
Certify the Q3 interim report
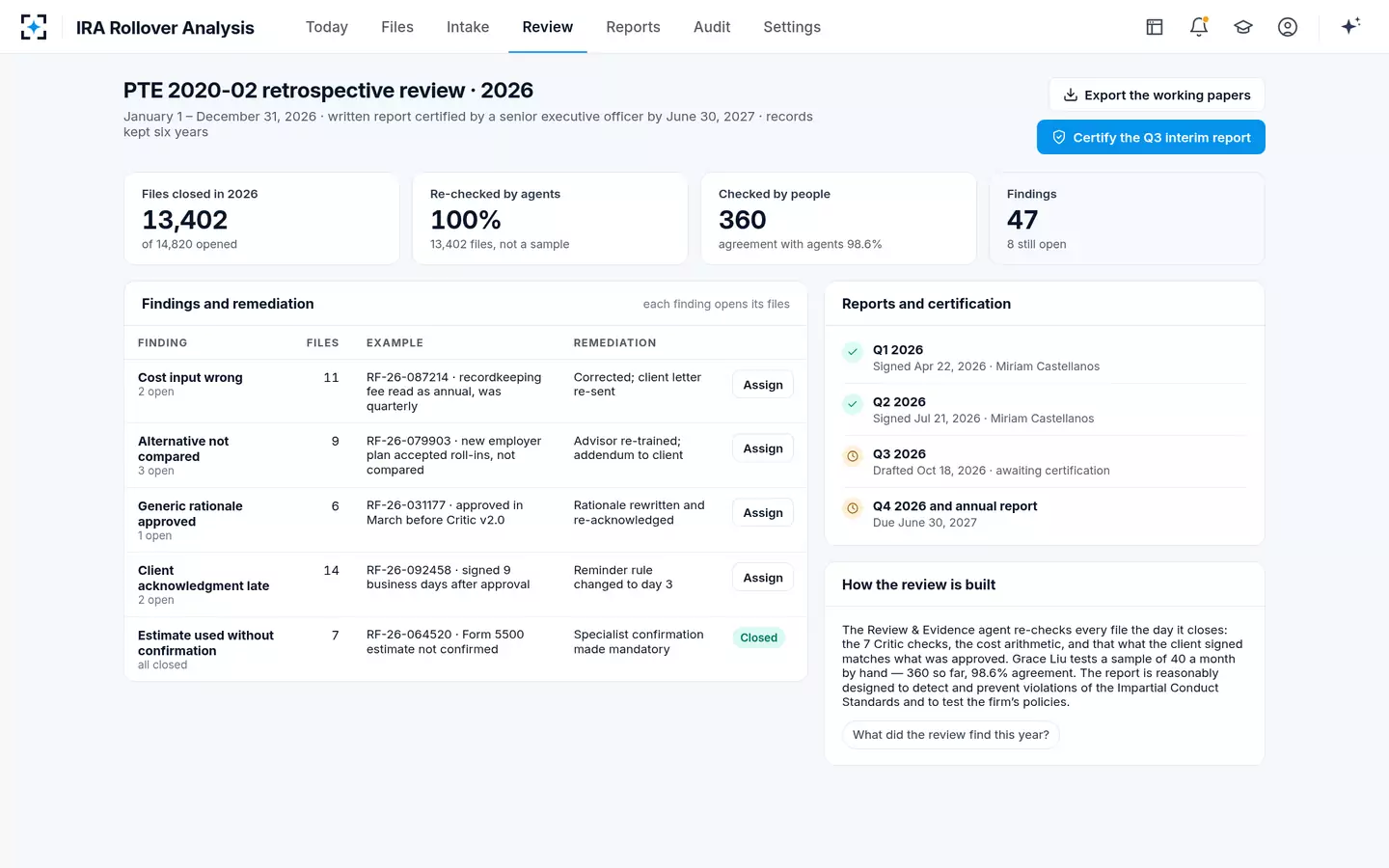coord(1151,137)
